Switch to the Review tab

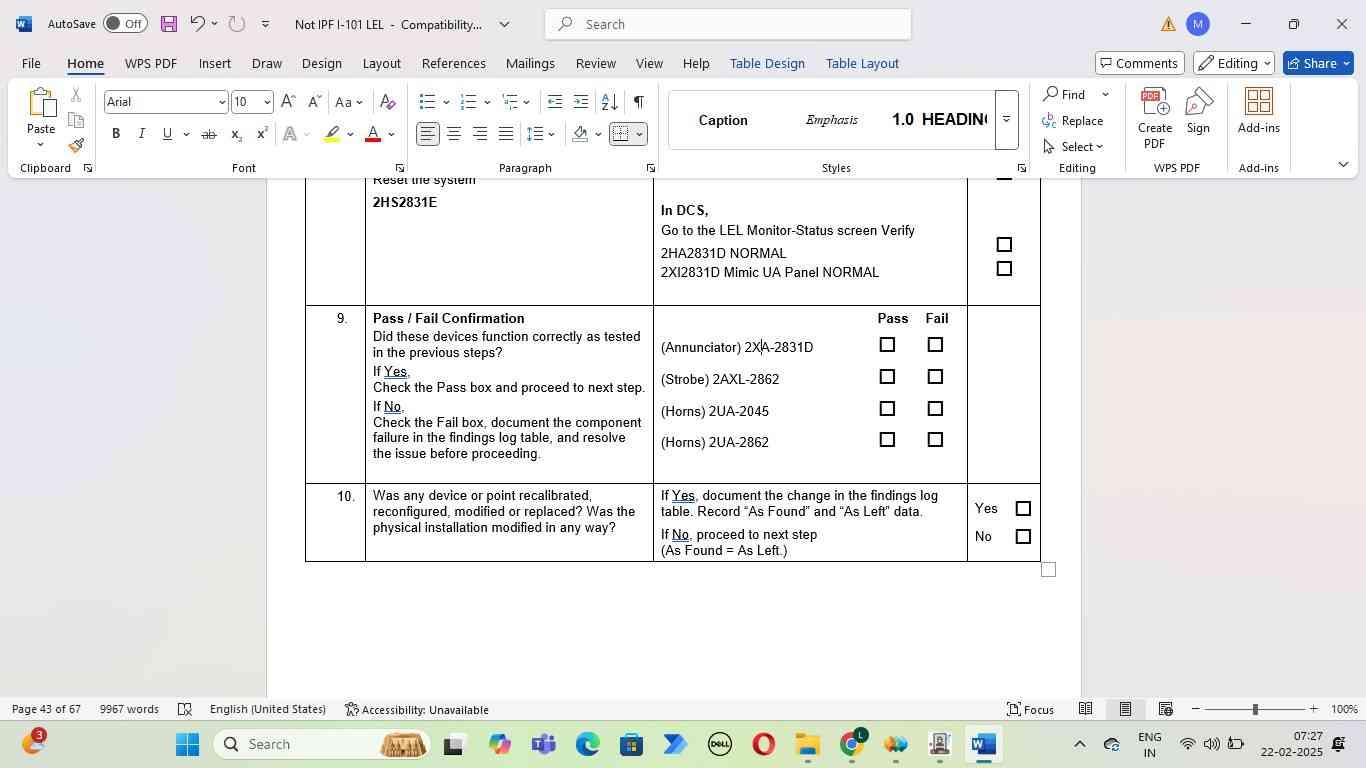tap(596, 63)
